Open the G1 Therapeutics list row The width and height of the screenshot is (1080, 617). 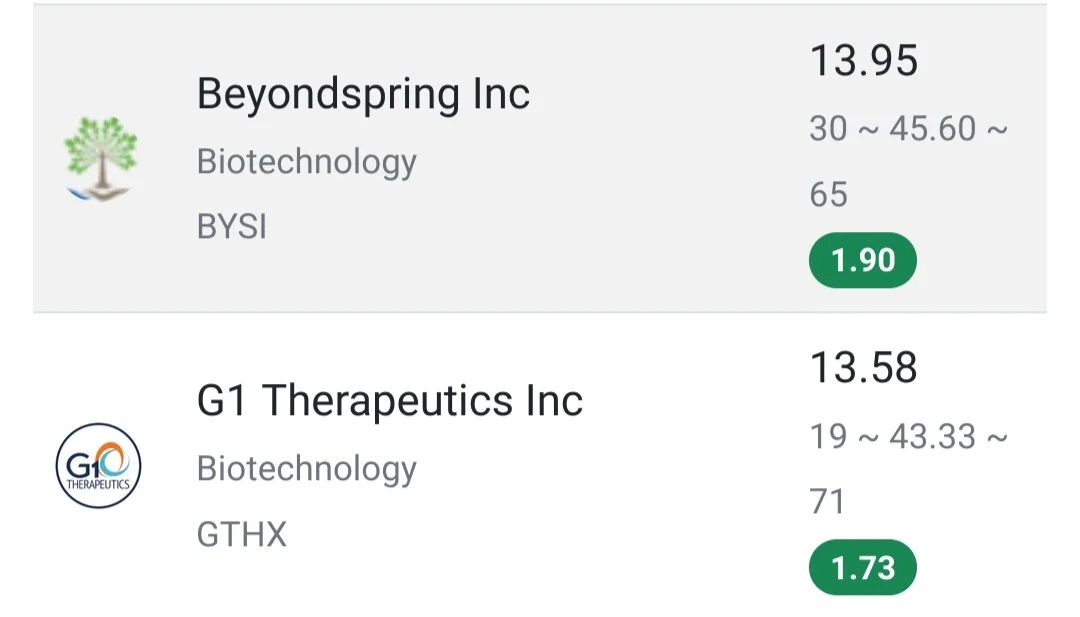[540, 466]
